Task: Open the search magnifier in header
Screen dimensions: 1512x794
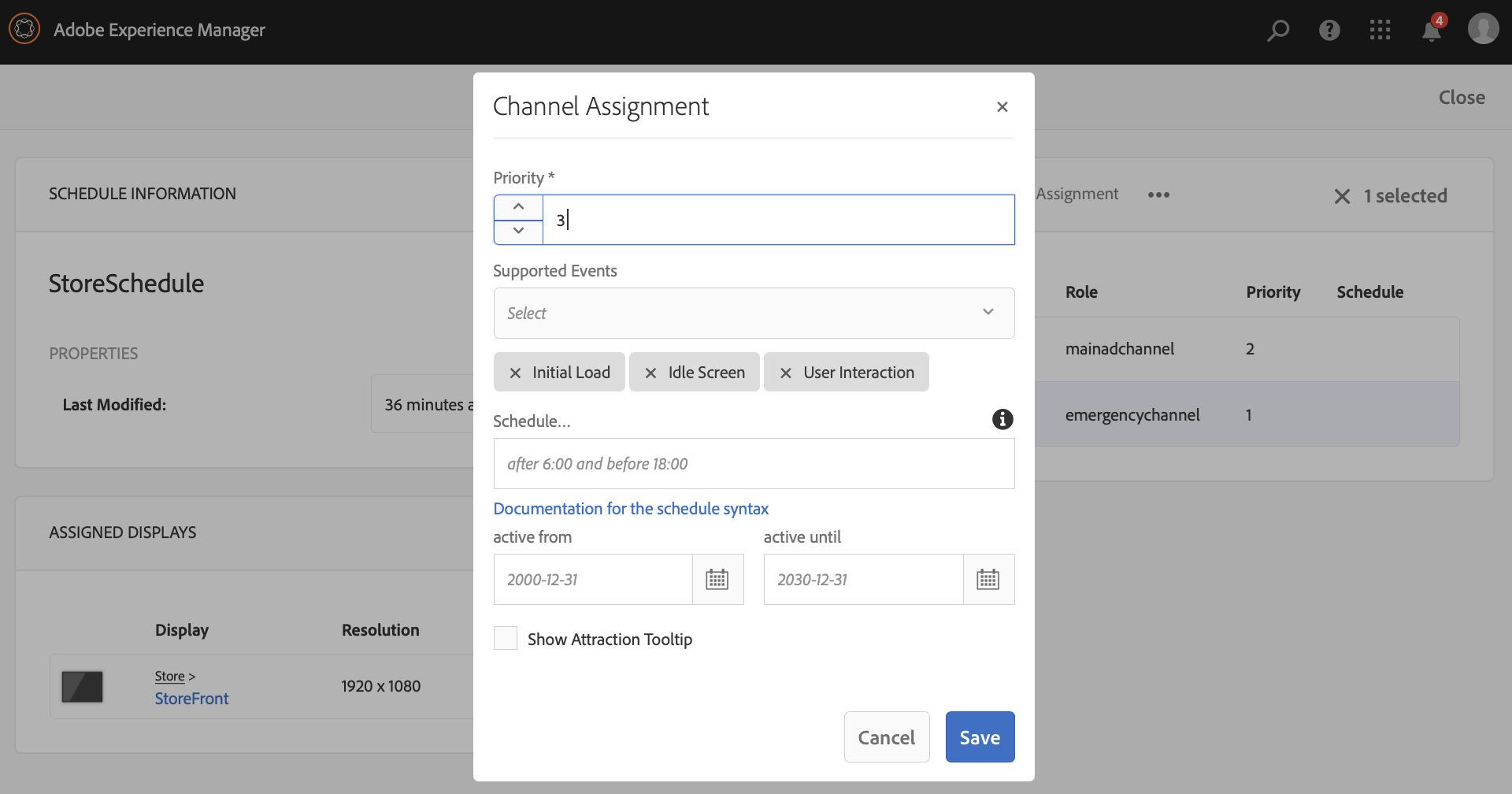Action: click(1277, 31)
